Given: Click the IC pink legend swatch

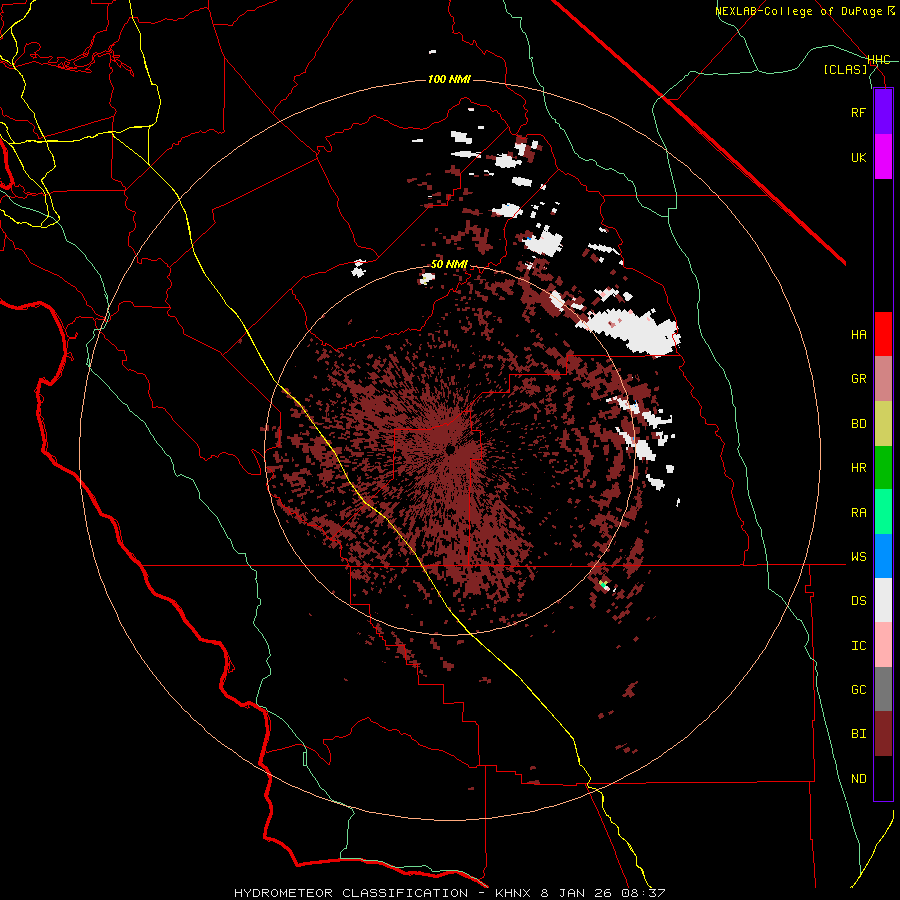Looking at the screenshot, I should coord(883,645).
